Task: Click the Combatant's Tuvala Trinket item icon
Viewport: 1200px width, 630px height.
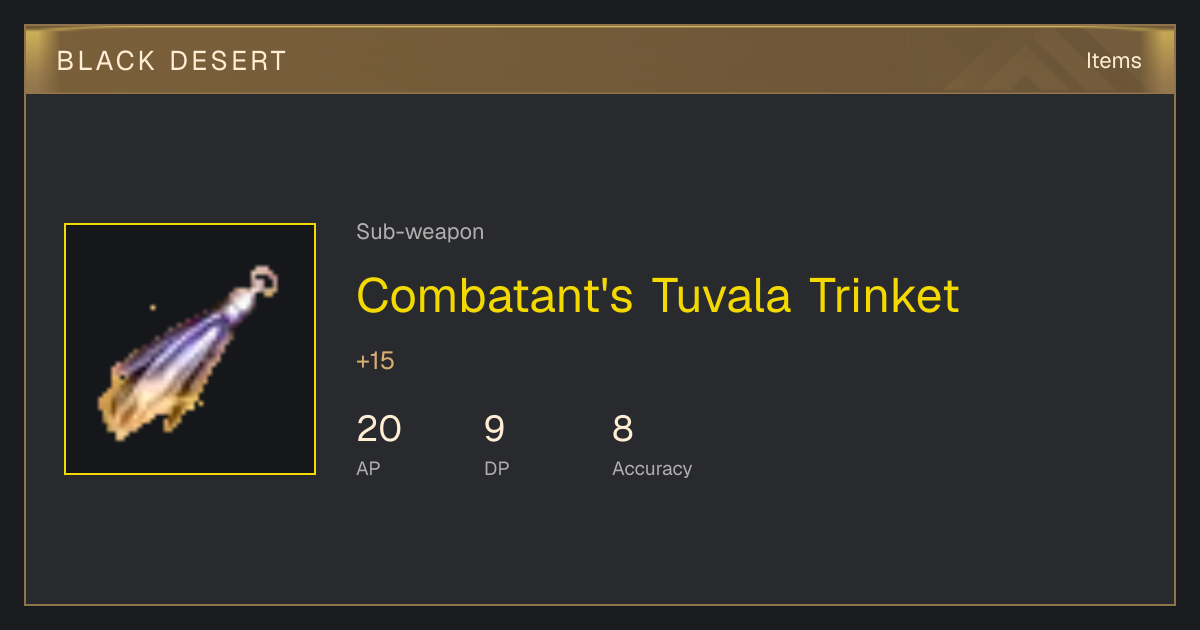Action: pos(190,349)
